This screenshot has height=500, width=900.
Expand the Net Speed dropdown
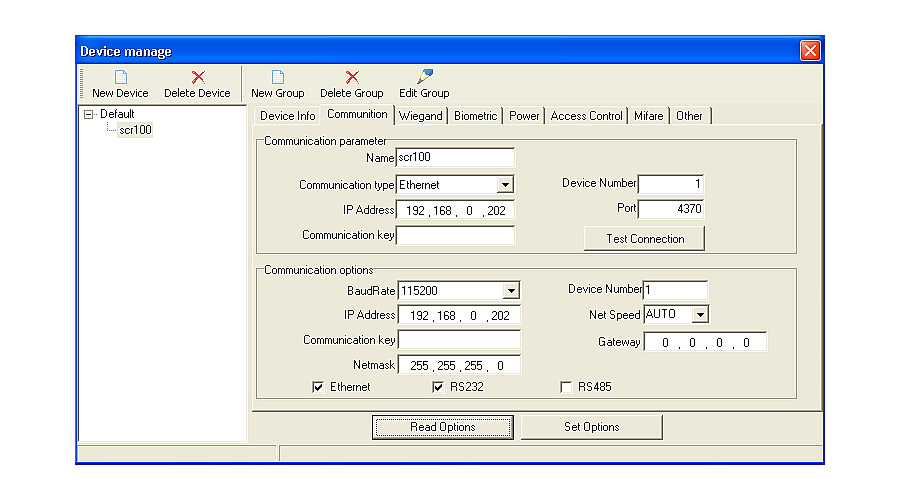click(700, 315)
